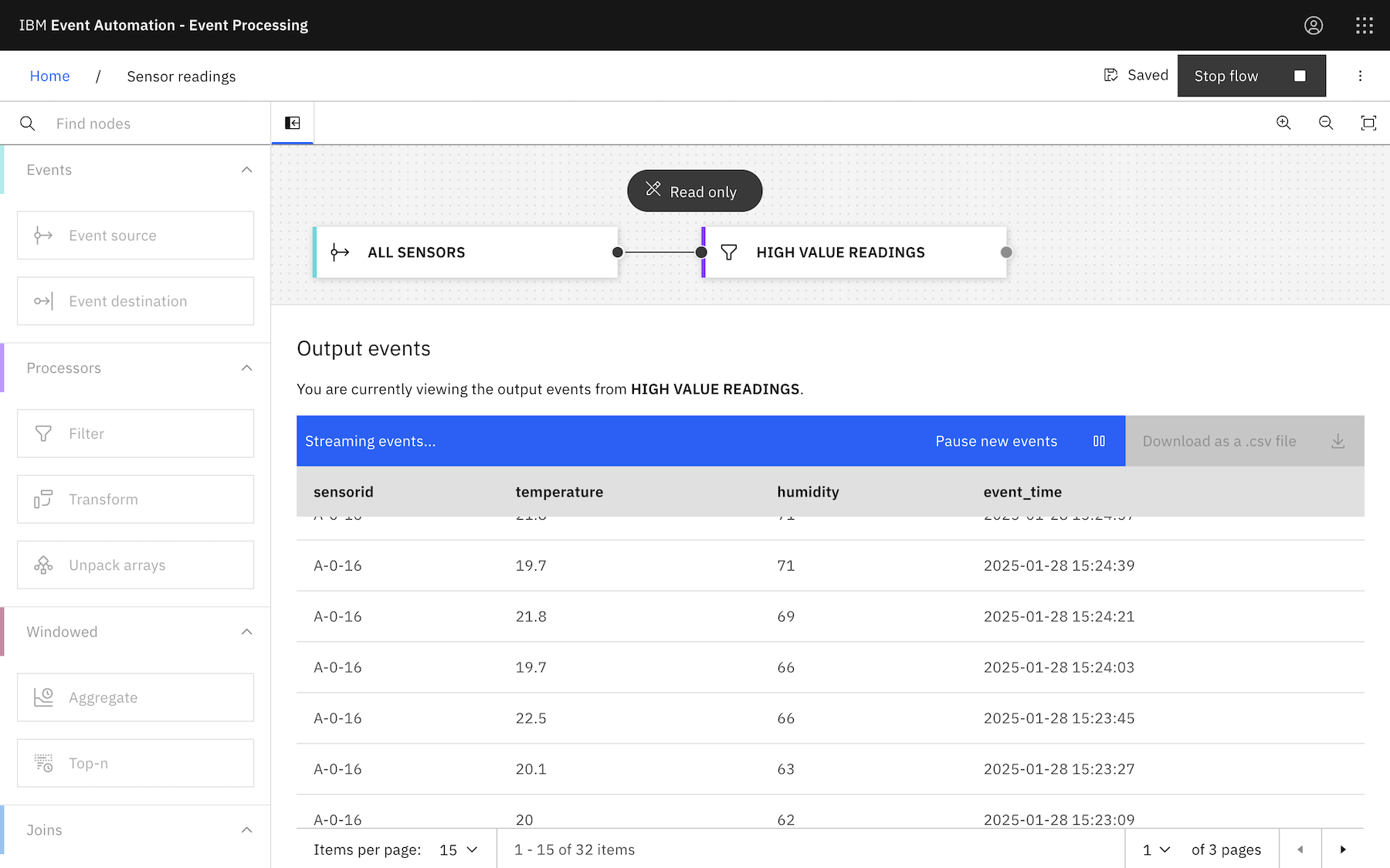Select the HIGH VALUE READINGS node
Image resolution: width=1390 pixels, height=868 pixels.
click(855, 253)
